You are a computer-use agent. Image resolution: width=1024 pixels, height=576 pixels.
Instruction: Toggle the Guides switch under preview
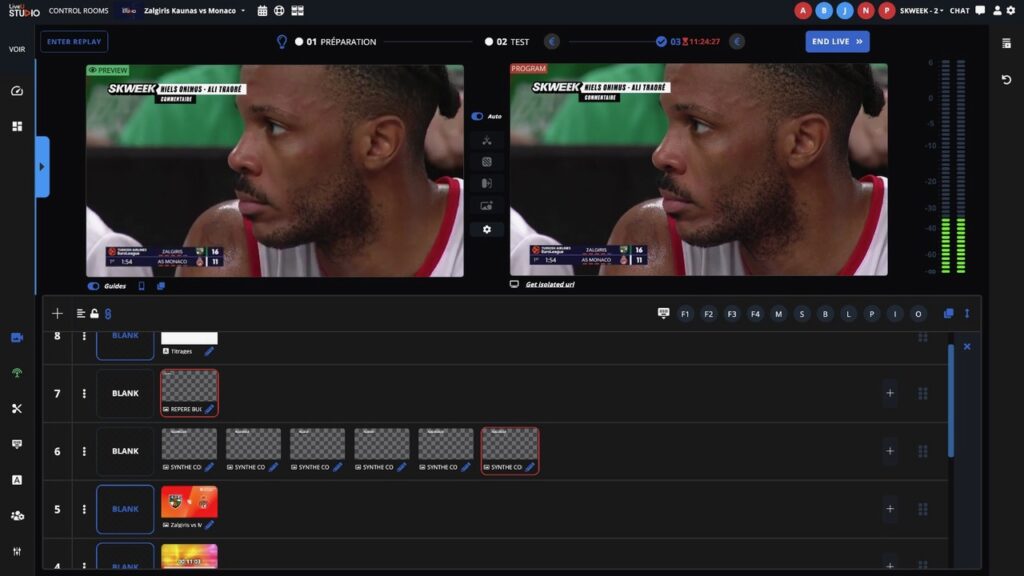[x=94, y=286]
